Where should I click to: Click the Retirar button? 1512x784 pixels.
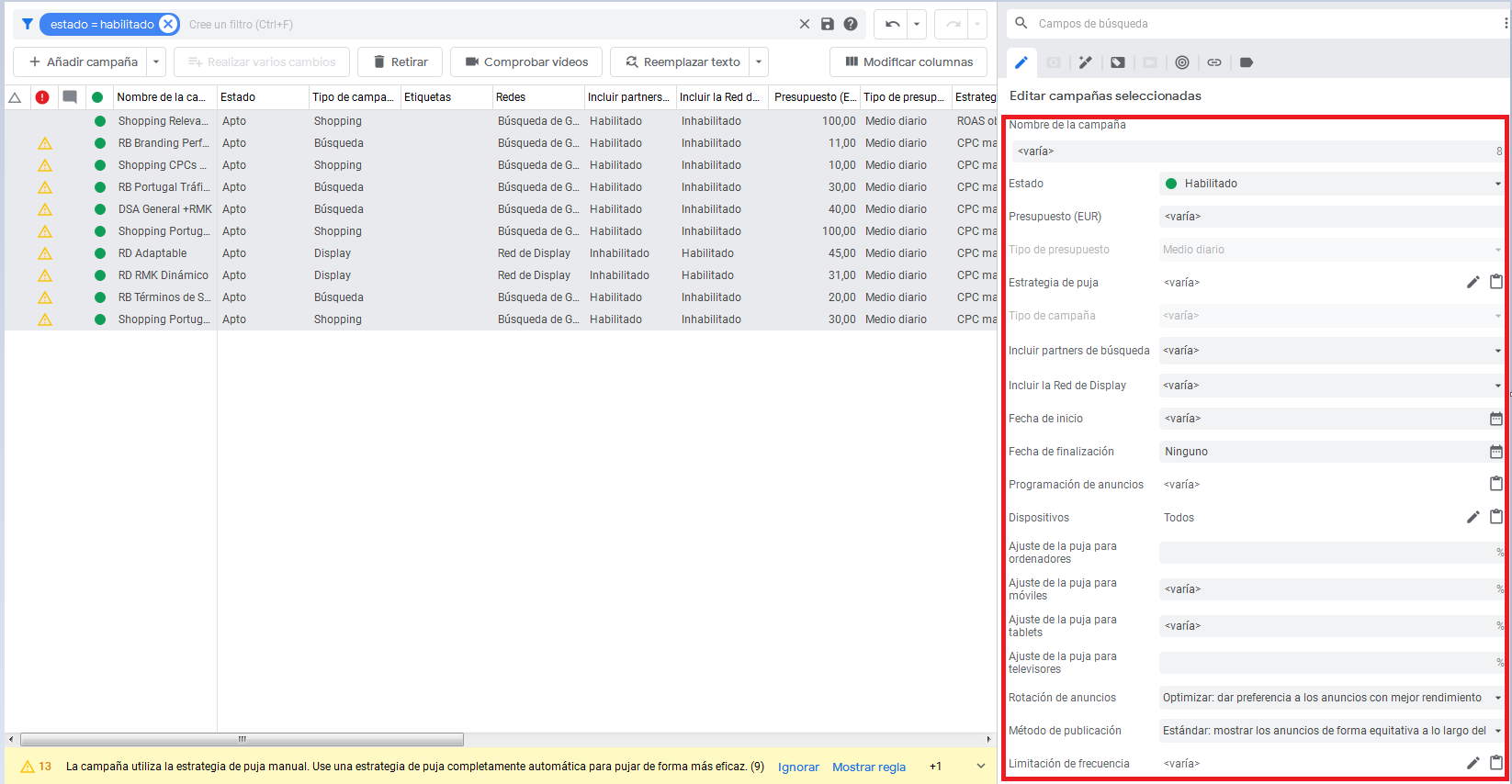pyautogui.click(x=401, y=62)
